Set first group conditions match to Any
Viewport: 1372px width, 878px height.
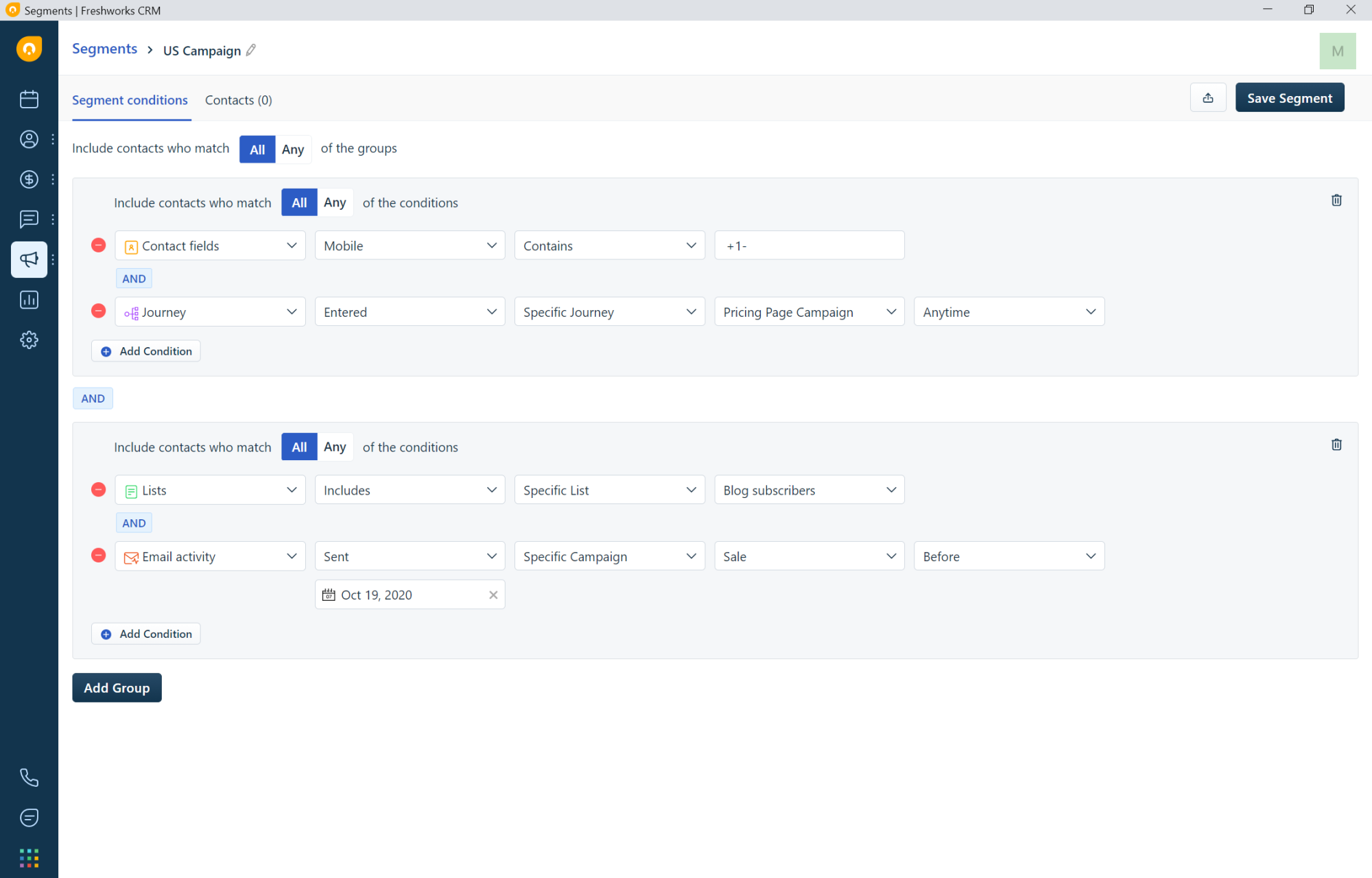coord(335,202)
